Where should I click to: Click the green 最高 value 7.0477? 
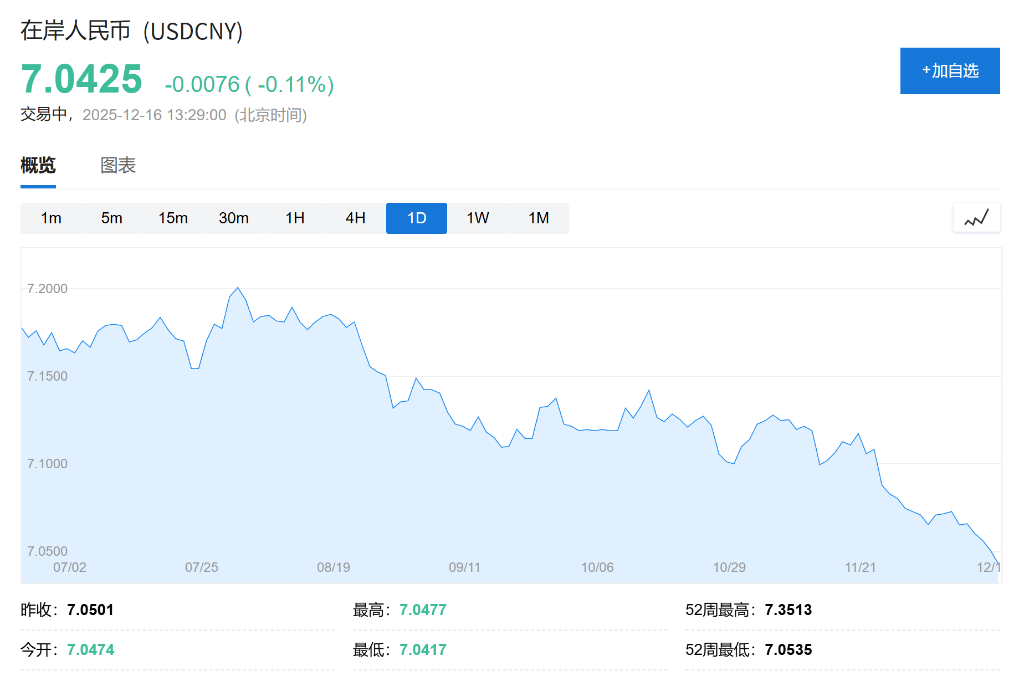[x=421, y=609]
